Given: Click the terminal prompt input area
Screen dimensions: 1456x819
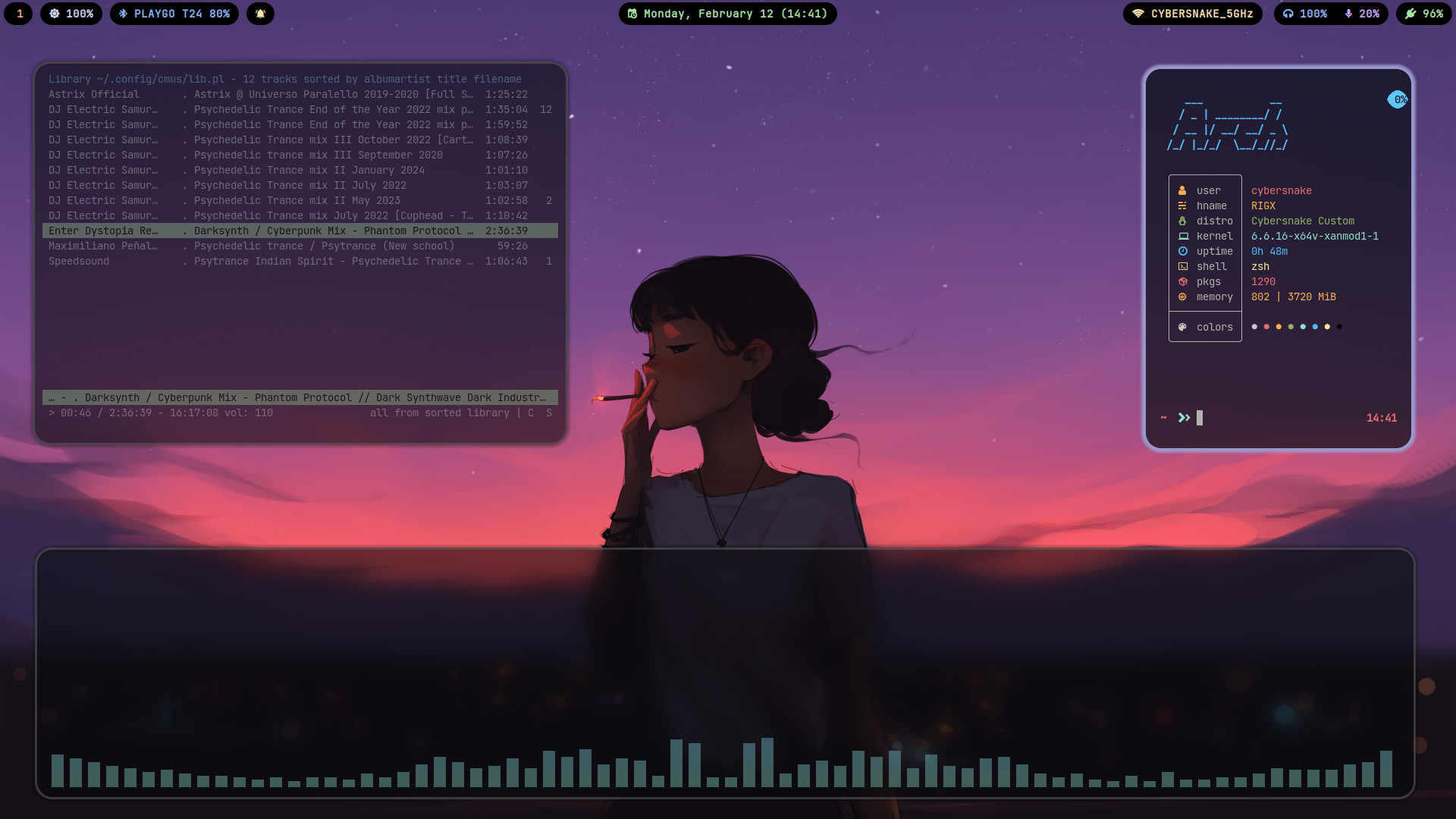Looking at the screenshot, I should click(1200, 418).
